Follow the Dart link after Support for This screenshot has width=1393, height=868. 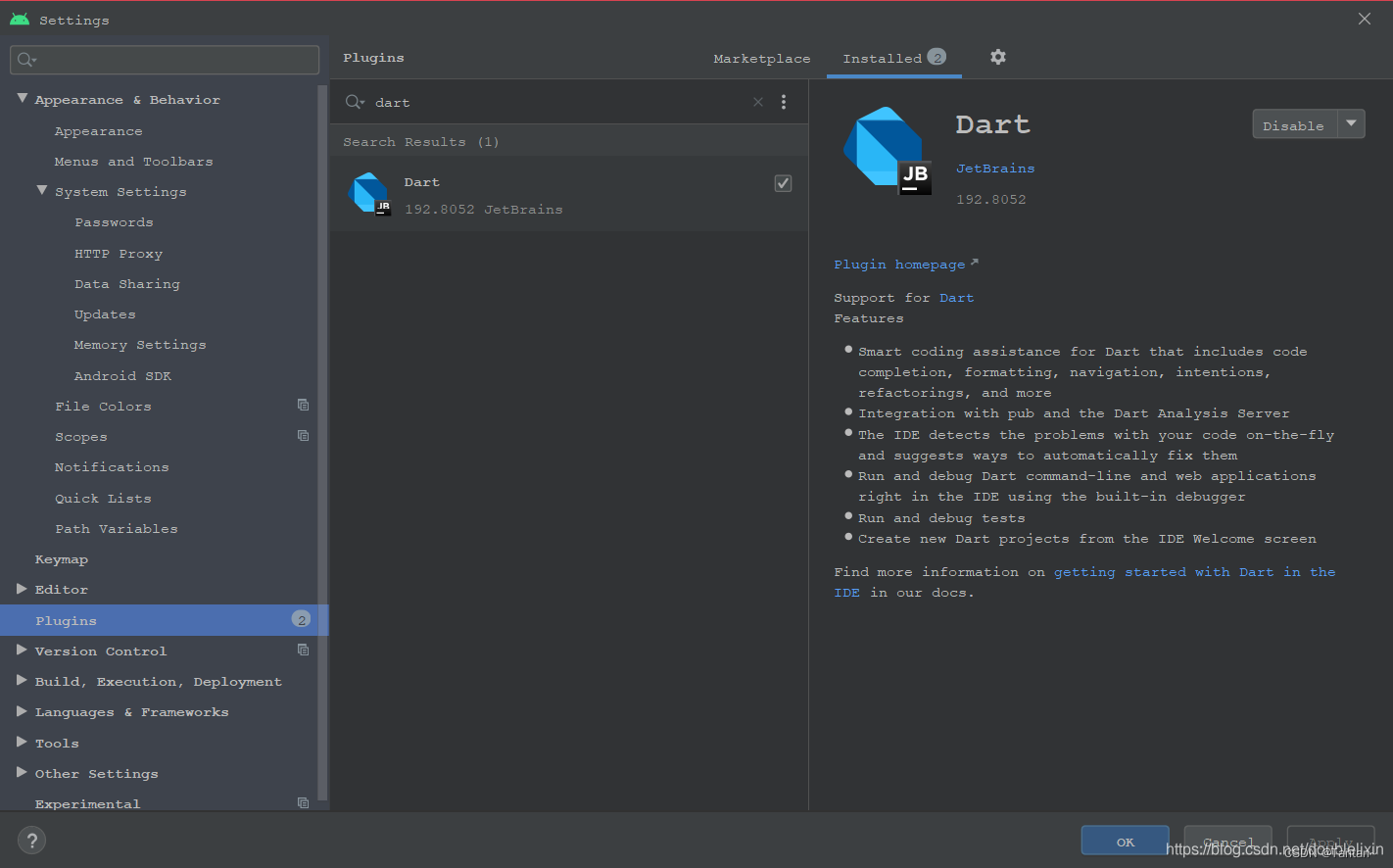(x=956, y=298)
